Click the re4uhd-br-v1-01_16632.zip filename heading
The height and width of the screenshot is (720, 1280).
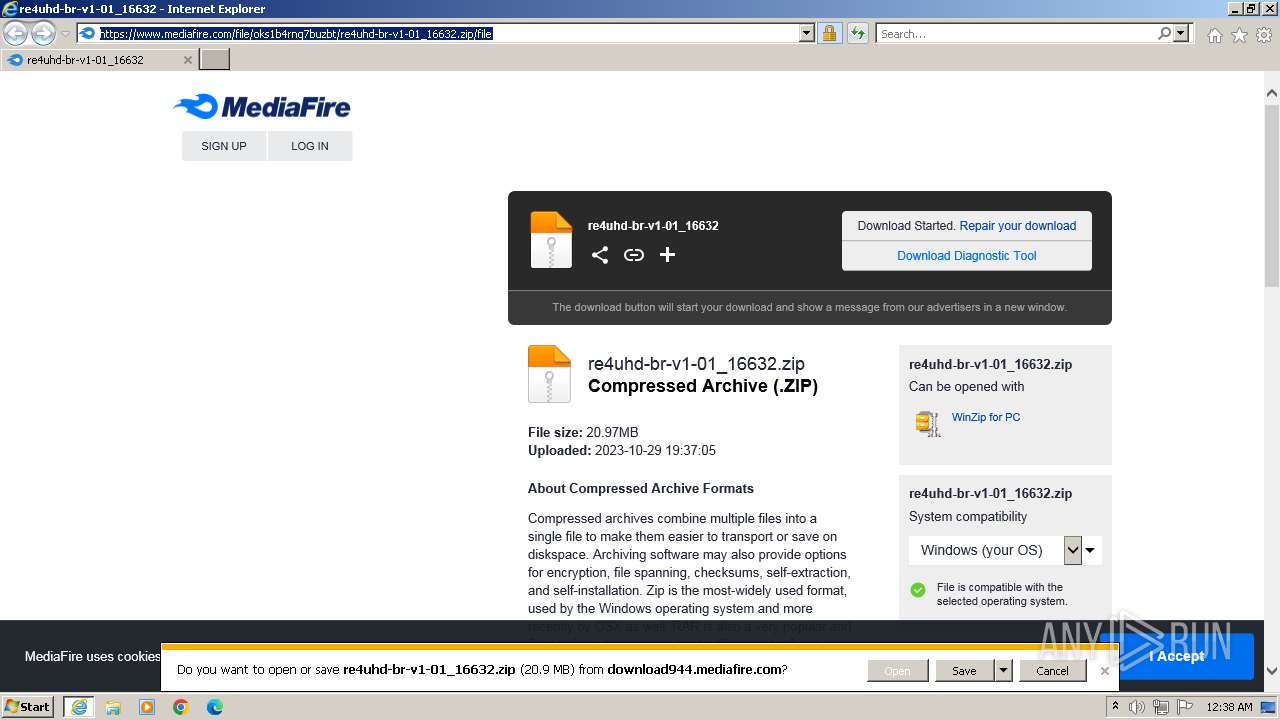(696, 364)
